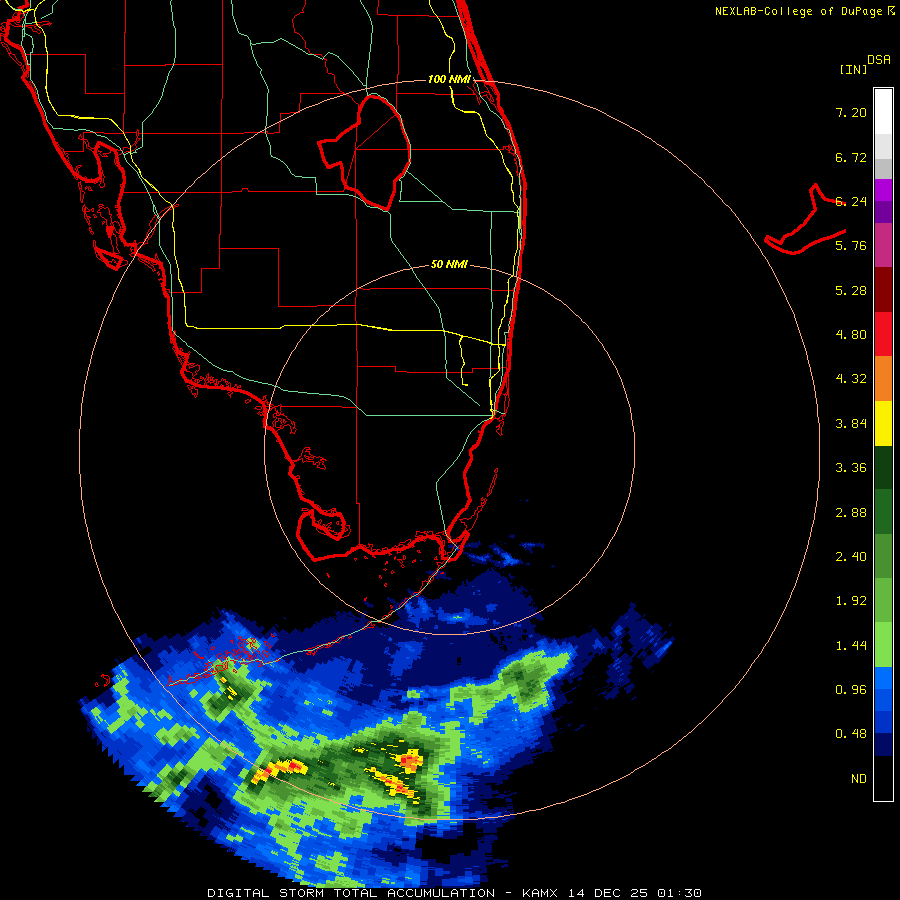This screenshot has height=900, width=900.
Task: Pick the white swatch at legend top
Action: coord(883,112)
